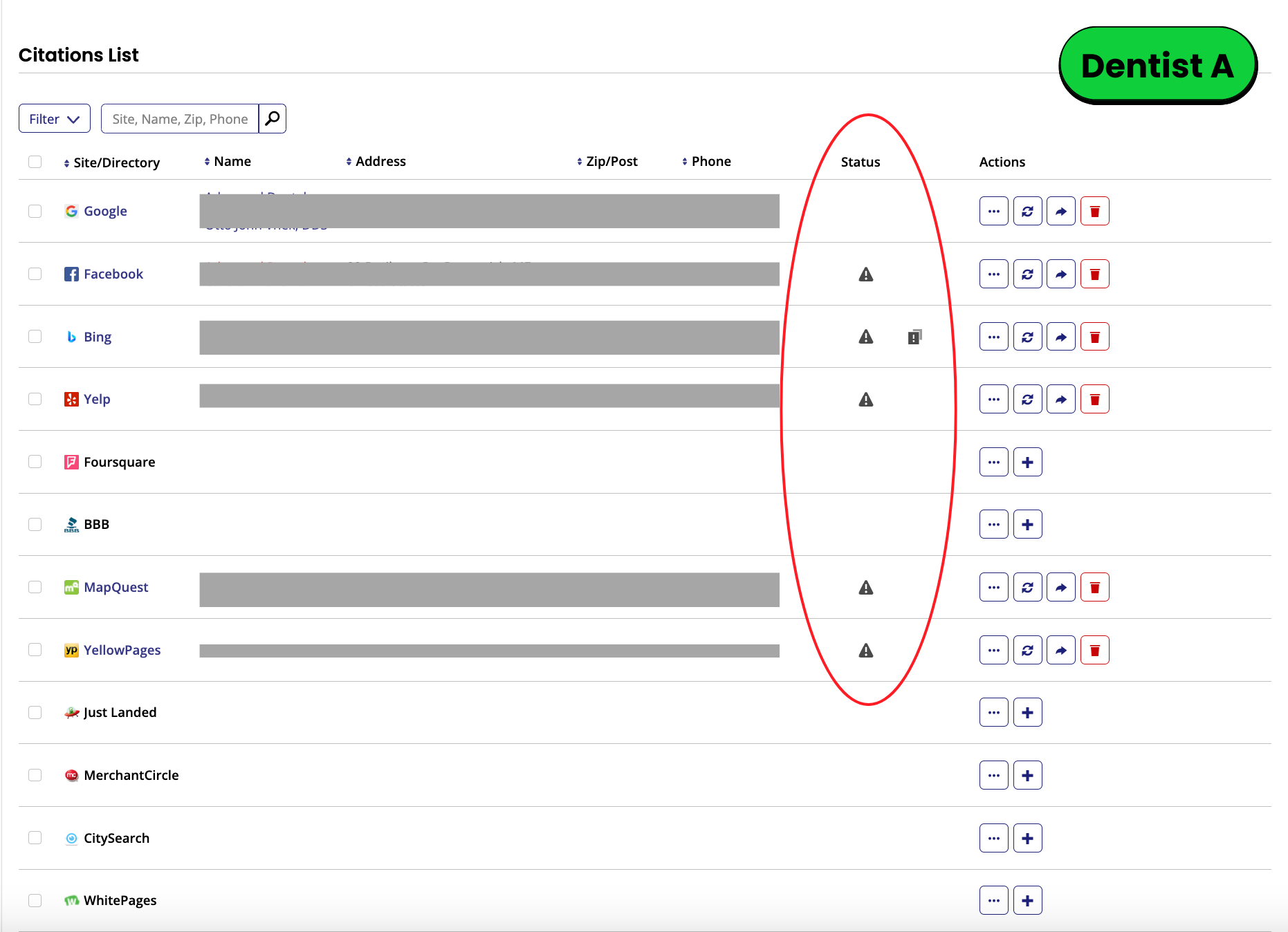Click the warning status icon for Yelp
The height and width of the screenshot is (932, 1288).
coord(865,400)
